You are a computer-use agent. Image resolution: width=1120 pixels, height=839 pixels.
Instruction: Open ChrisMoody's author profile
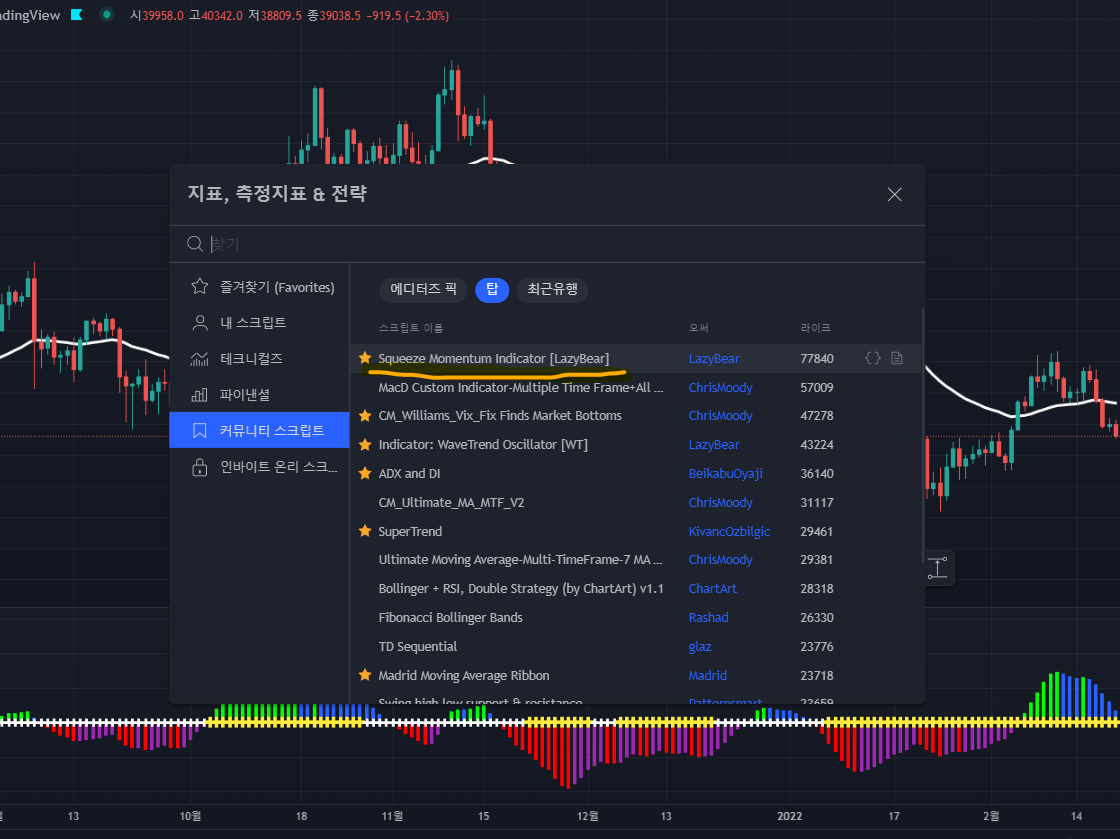click(720, 387)
